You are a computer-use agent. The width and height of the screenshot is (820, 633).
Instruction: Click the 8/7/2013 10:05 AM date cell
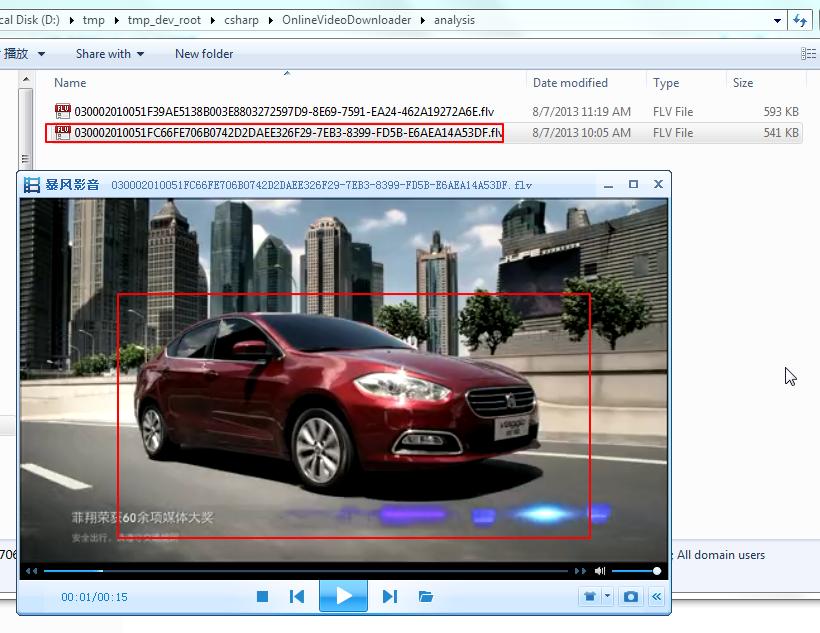tap(582, 133)
